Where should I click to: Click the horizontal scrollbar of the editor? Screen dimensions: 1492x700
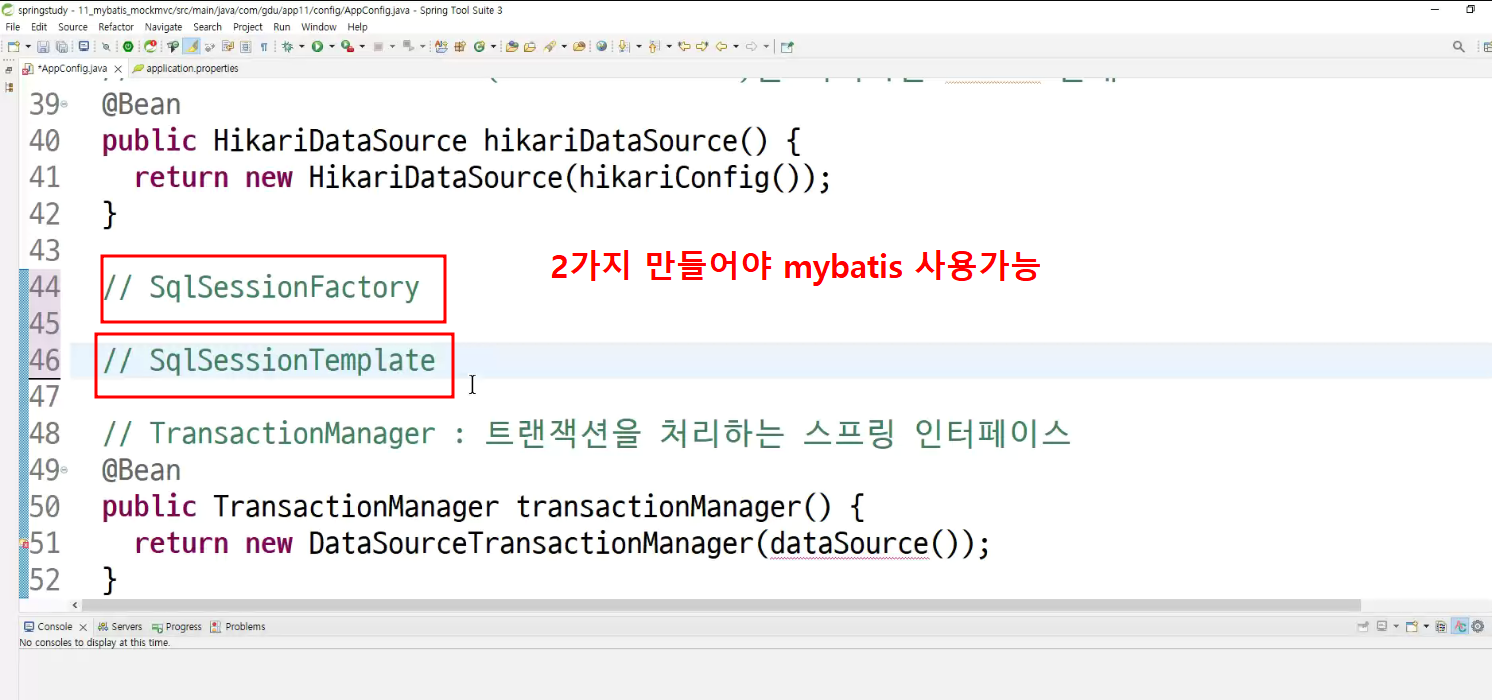click(721, 605)
